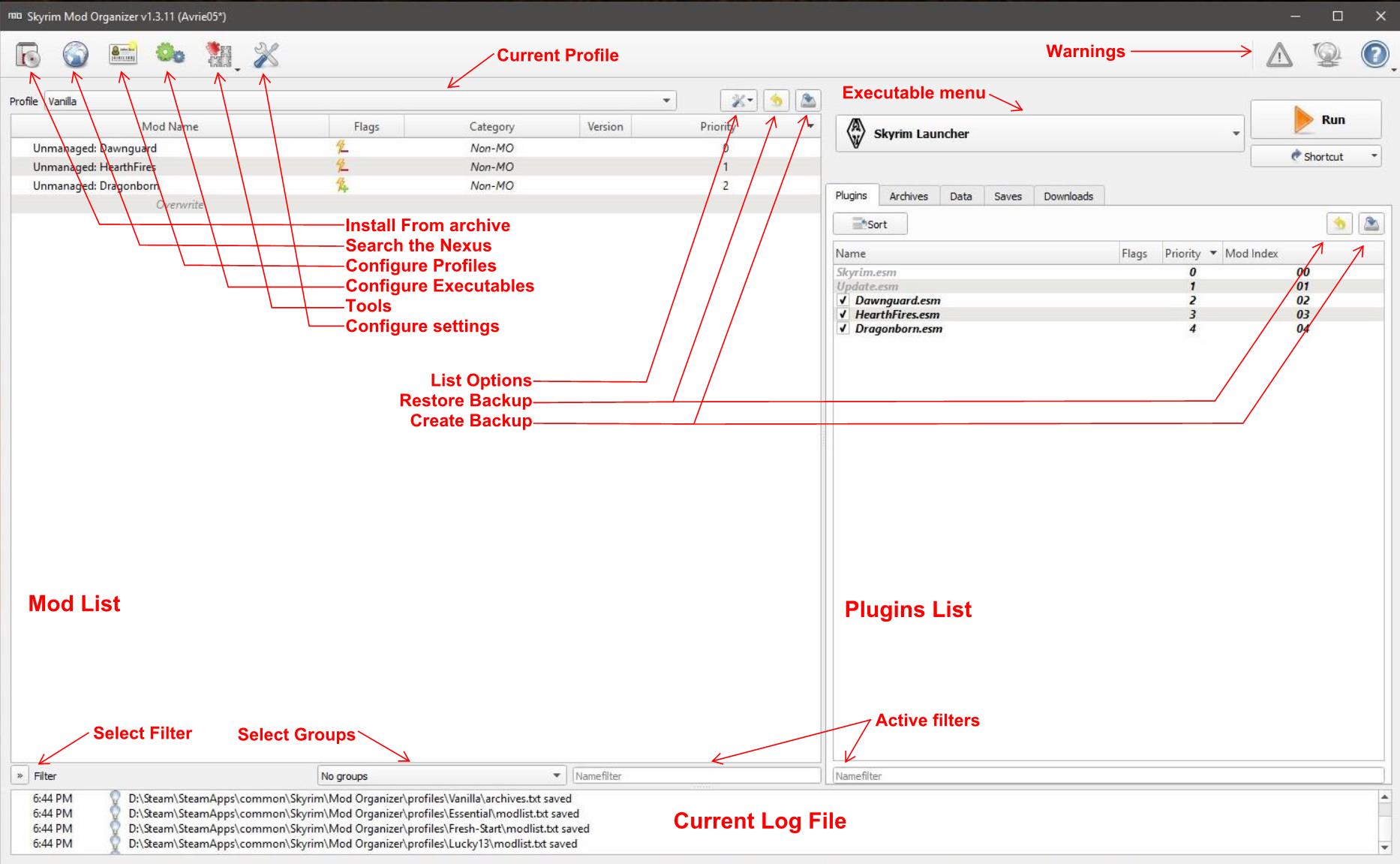Viewport: 1400px width, 864px height.
Task: Sort the plugins with the Sort button
Action: [870, 224]
